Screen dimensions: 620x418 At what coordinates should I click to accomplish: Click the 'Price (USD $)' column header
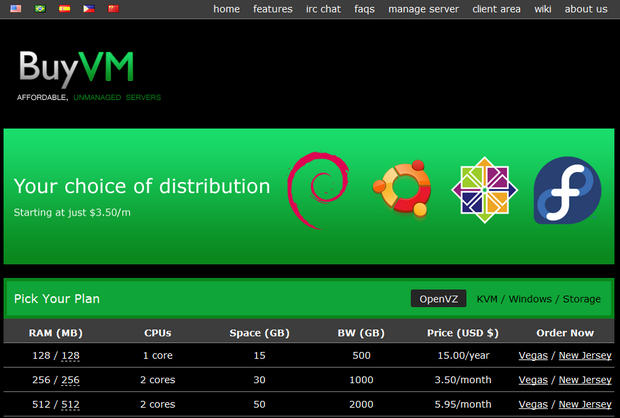tap(463, 333)
